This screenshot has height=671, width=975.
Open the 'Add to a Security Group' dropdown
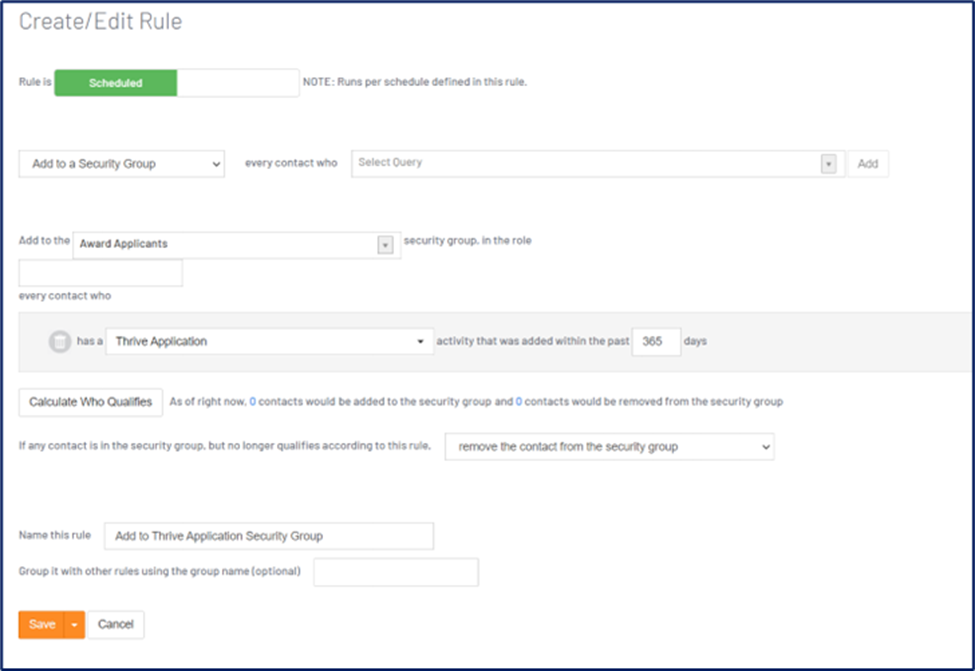(x=122, y=164)
